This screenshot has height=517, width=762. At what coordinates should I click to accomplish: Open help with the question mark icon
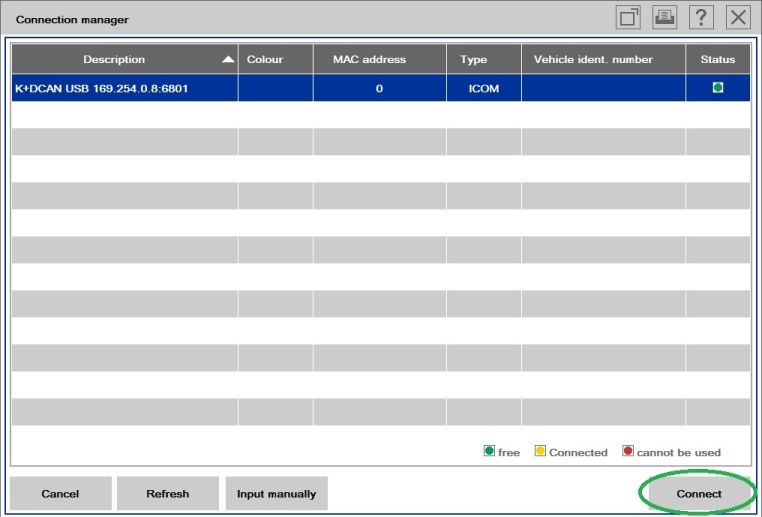click(x=702, y=17)
